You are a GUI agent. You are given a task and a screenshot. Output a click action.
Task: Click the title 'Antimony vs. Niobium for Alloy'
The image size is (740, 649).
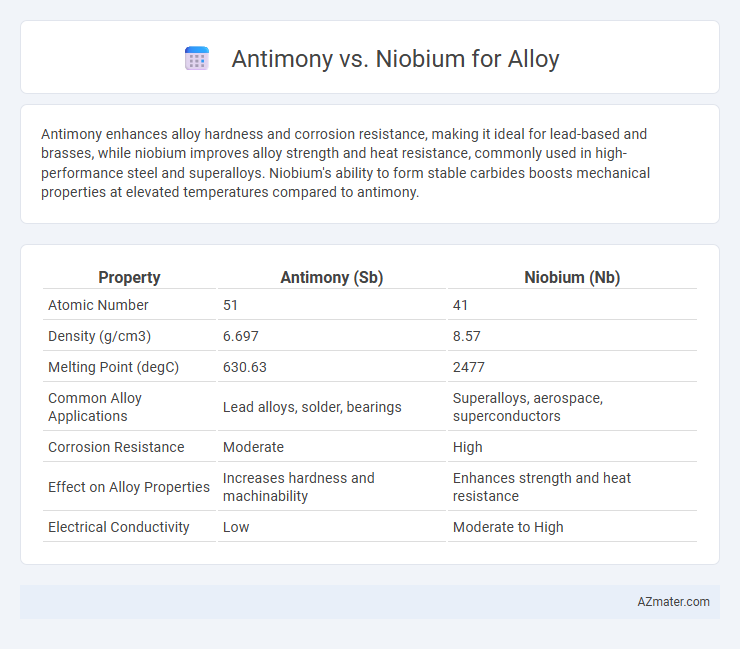(395, 59)
